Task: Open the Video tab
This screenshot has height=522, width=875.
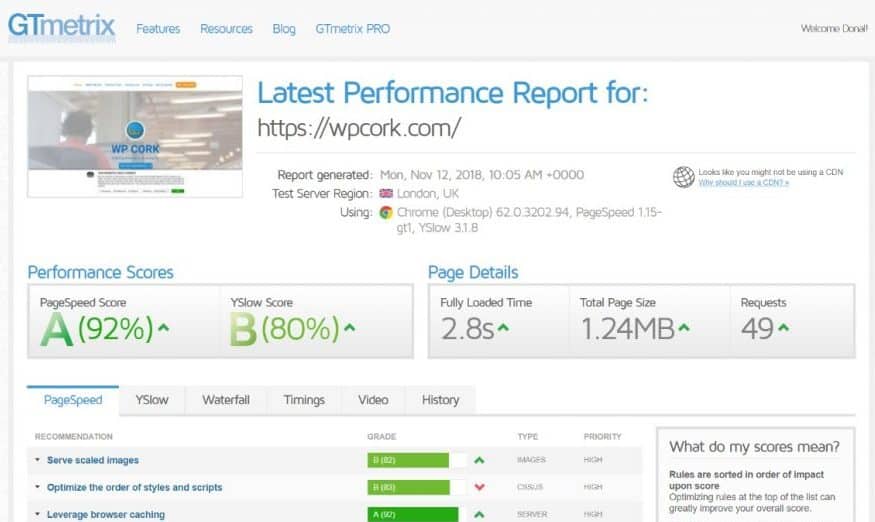Action: [x=373, y=400]
